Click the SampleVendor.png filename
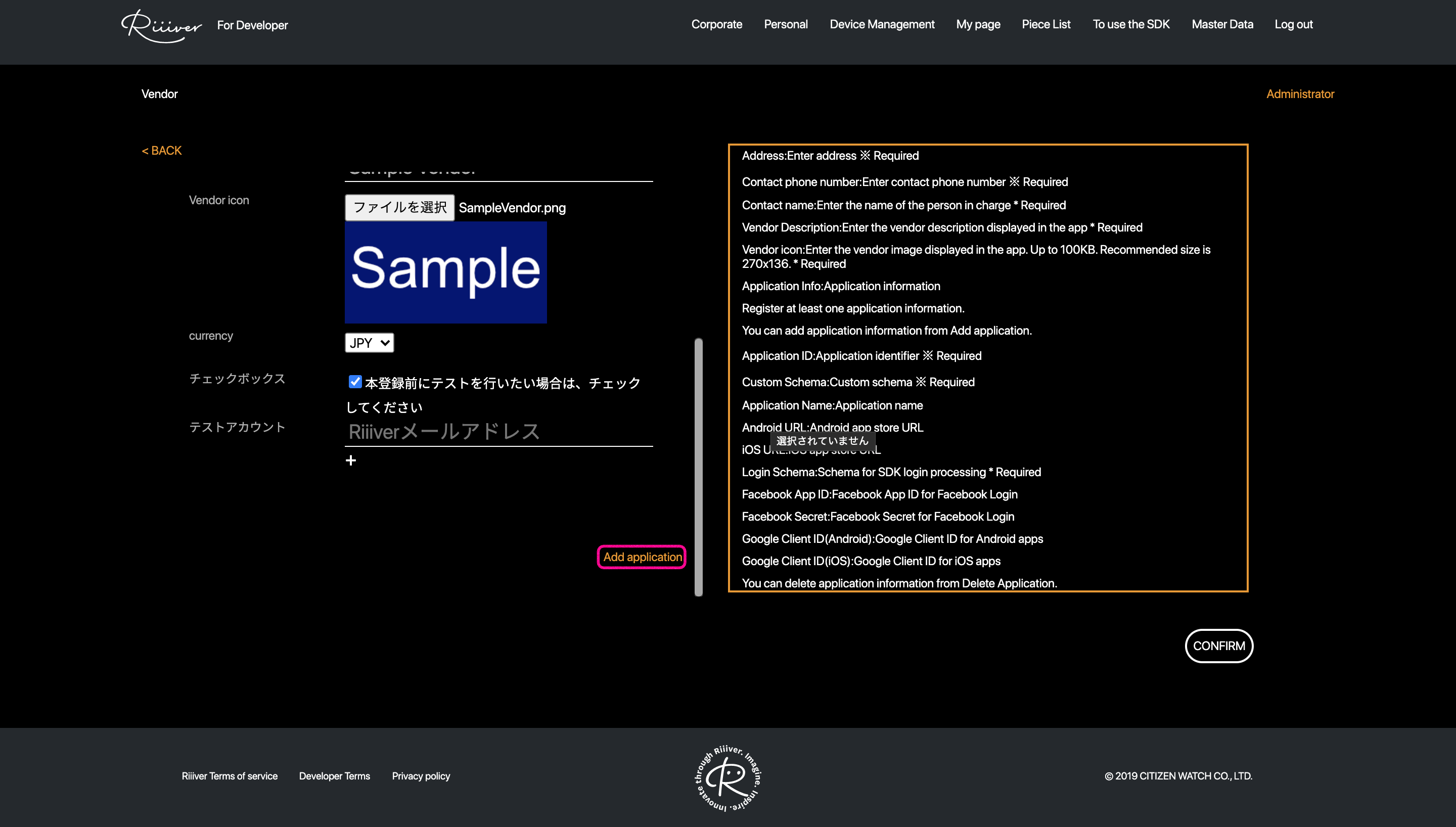 512,207
